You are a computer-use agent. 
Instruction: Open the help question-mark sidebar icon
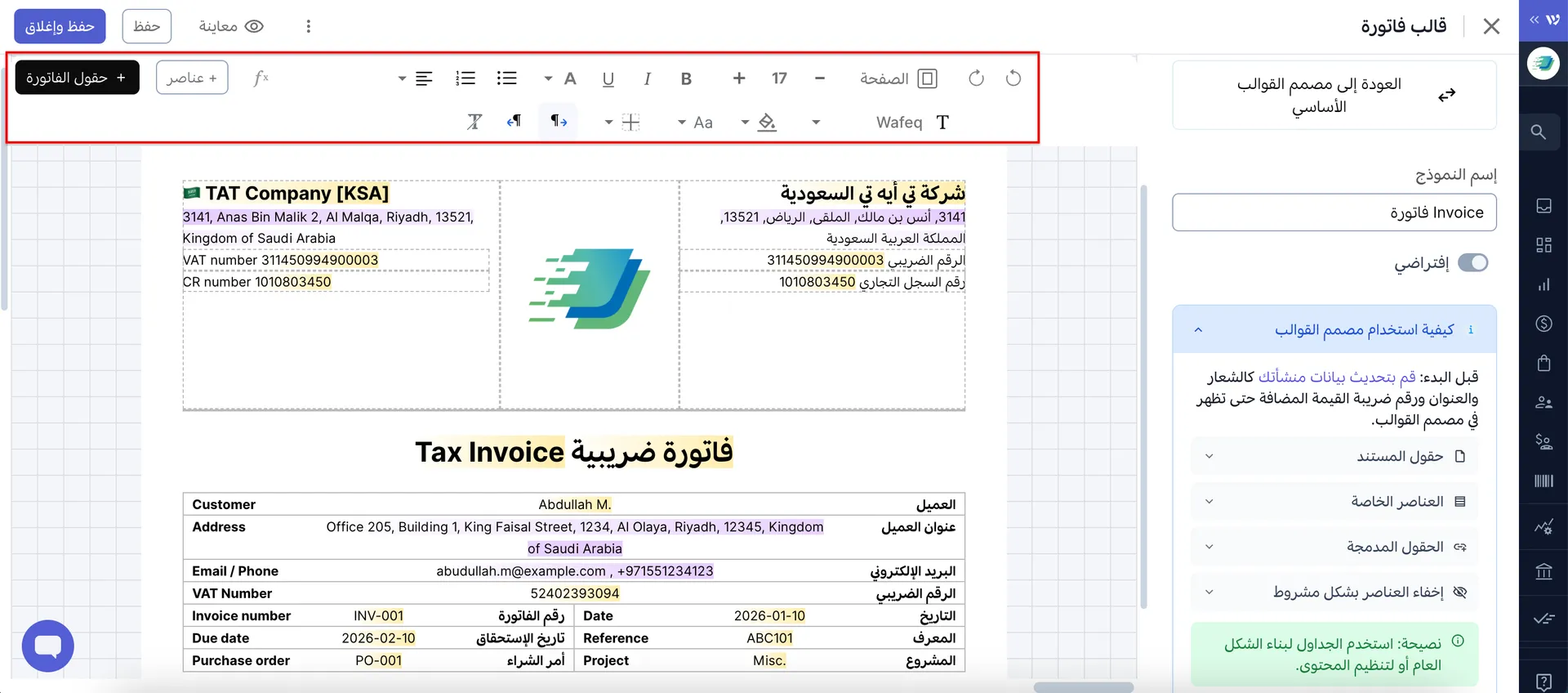1543,682
